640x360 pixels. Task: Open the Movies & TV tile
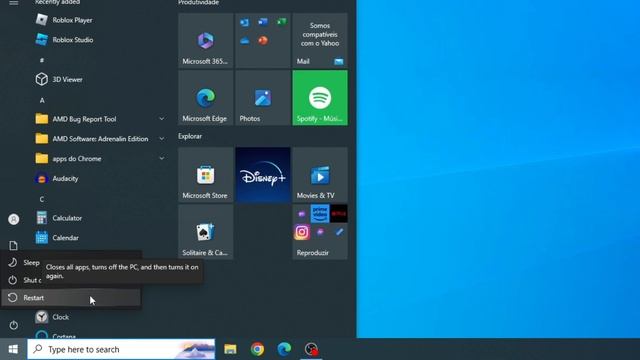pyautogui.click(x=320, y=175)
